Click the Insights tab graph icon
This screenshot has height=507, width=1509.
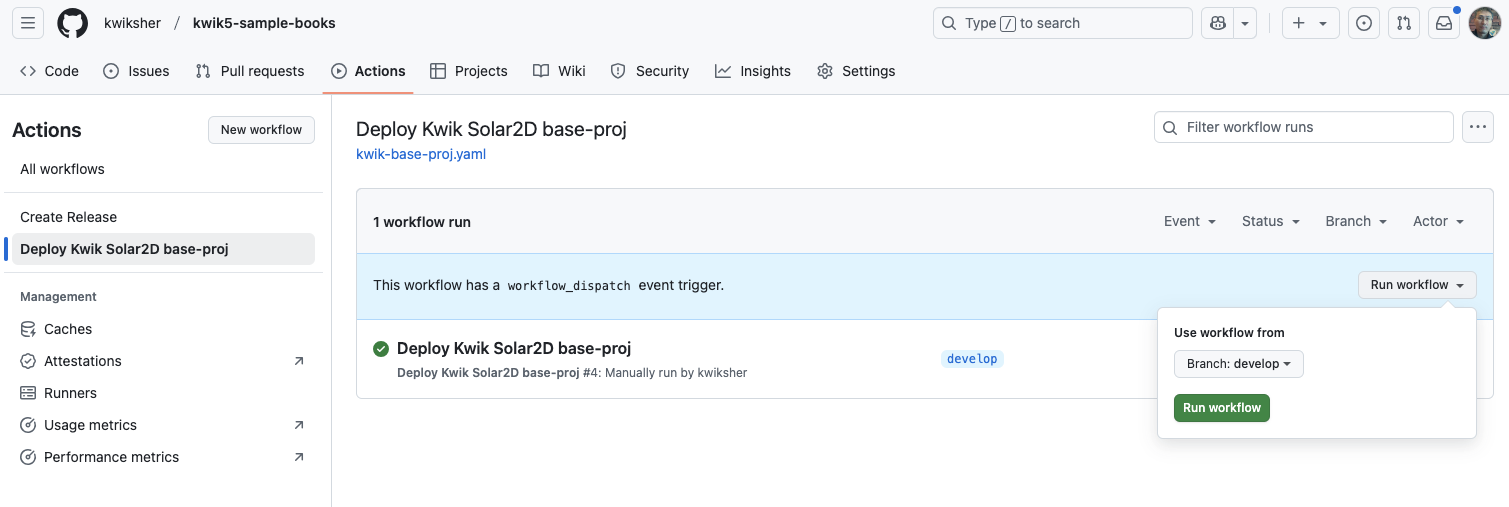(x=723, y=71)
